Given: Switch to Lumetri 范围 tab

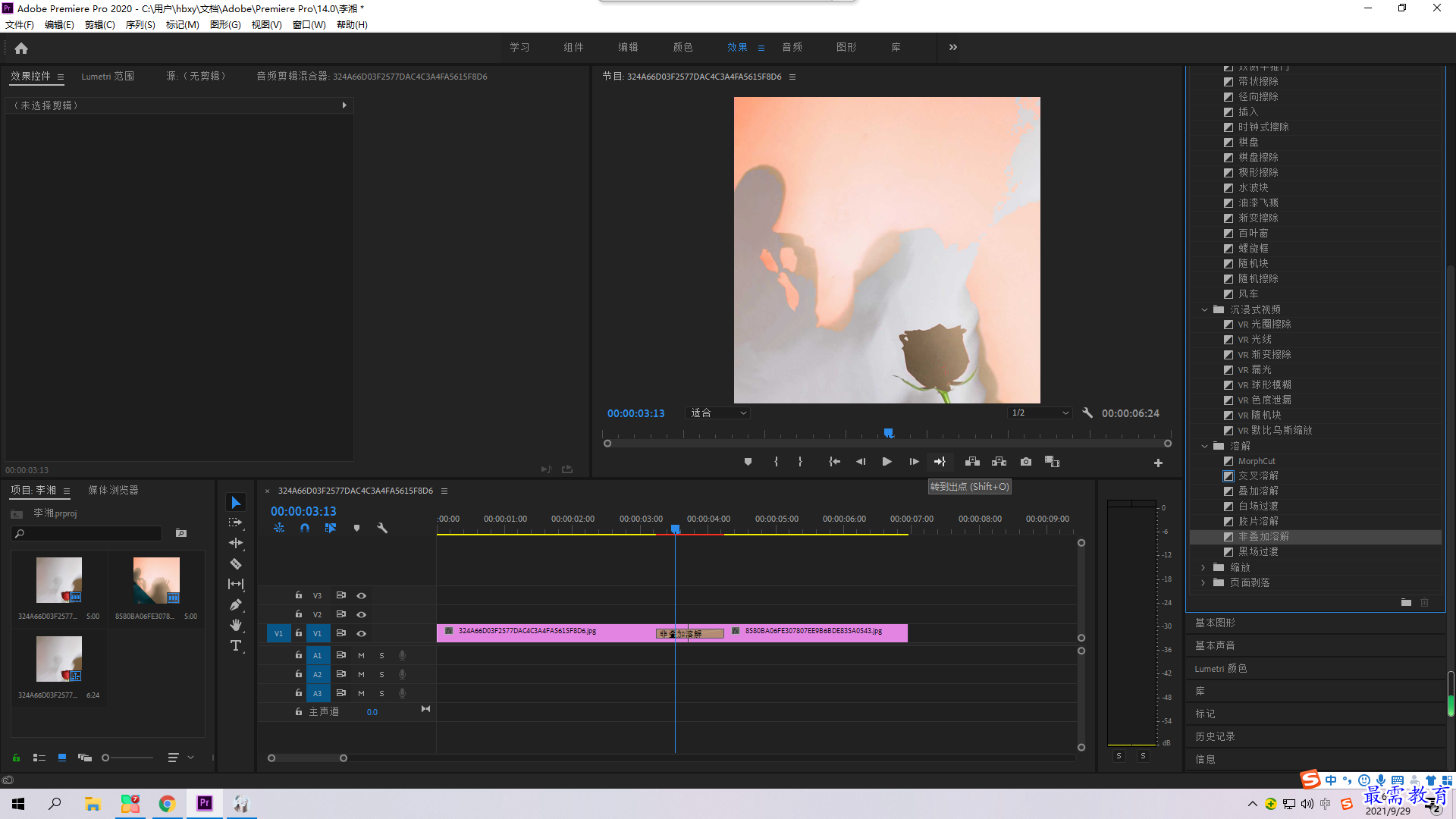Looking at the screenshot, I should [x=108, y=77].
